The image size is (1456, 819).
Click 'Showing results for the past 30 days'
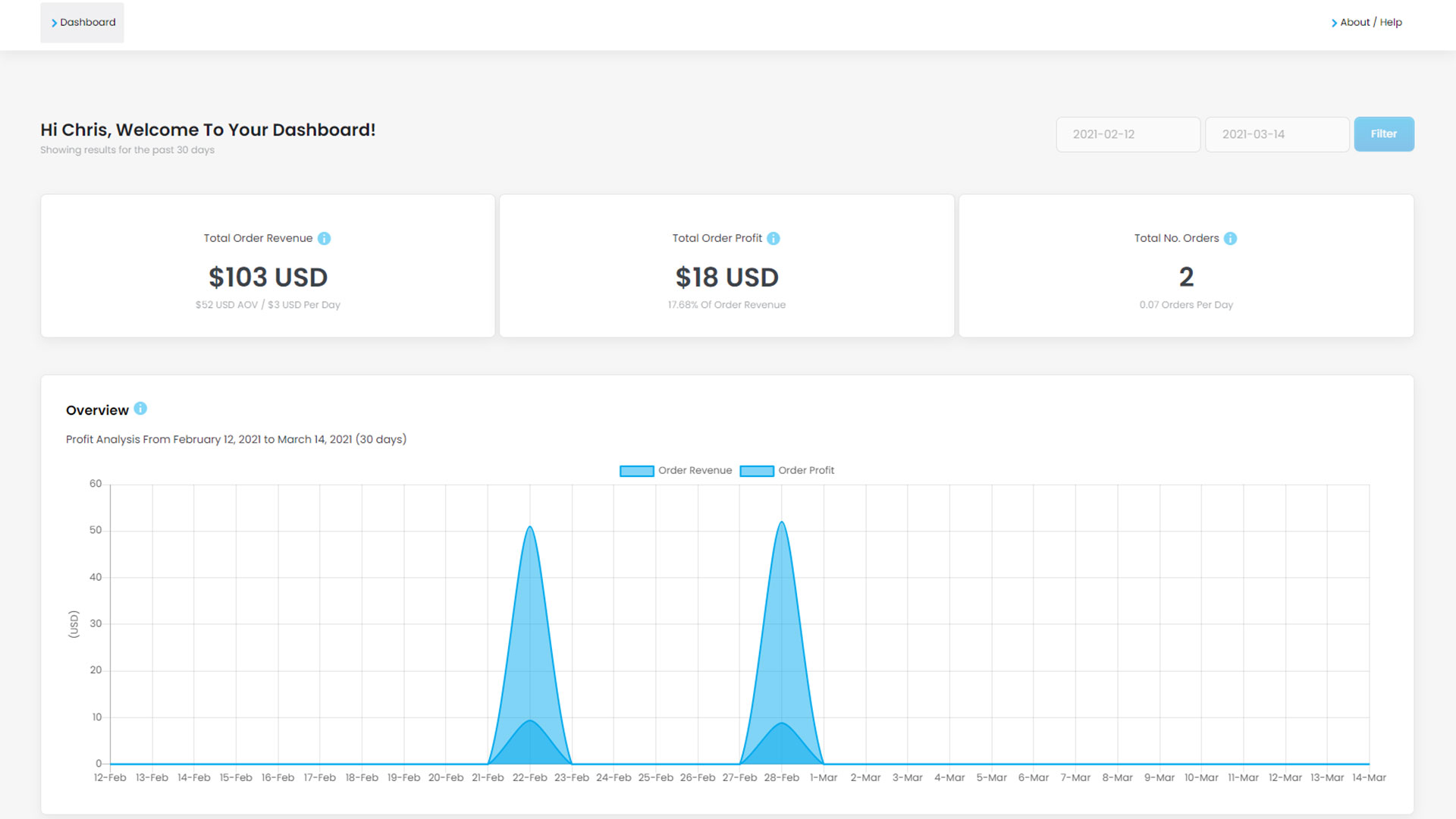[x=127, y=150]
